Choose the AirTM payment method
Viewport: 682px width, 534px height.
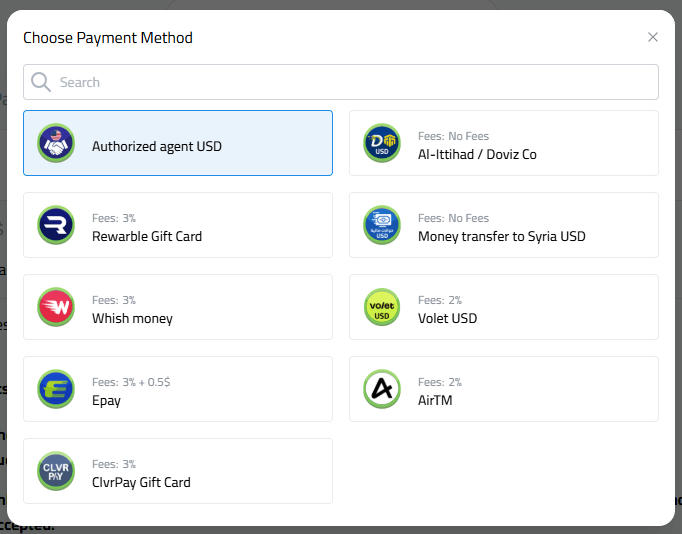point(504,389)
